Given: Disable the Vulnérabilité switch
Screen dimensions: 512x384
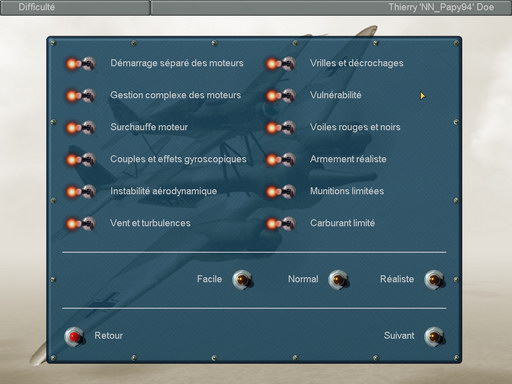Looking at the screenshot, I should 280,95.
